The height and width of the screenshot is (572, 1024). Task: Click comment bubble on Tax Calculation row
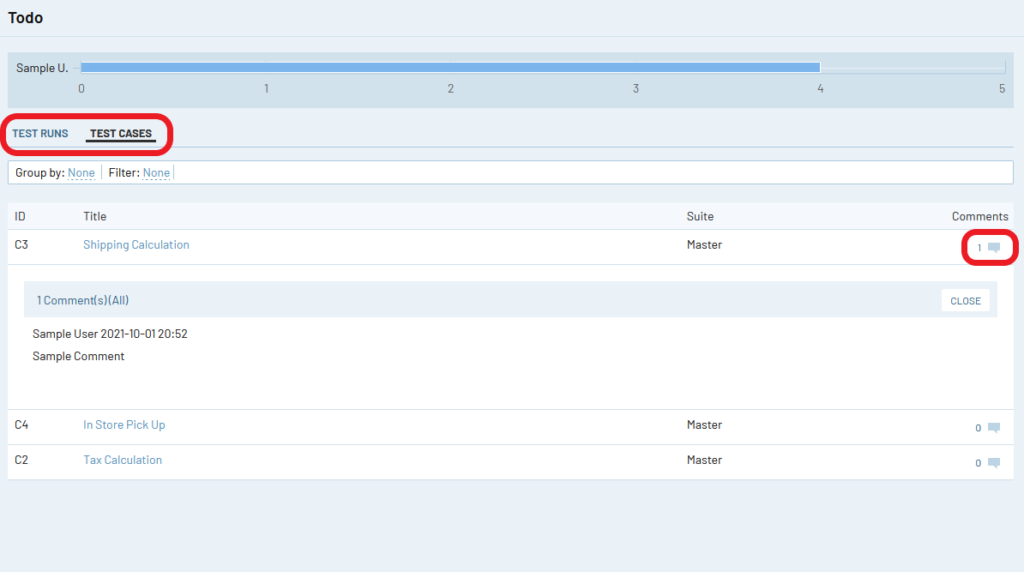(x=993, y=463)
